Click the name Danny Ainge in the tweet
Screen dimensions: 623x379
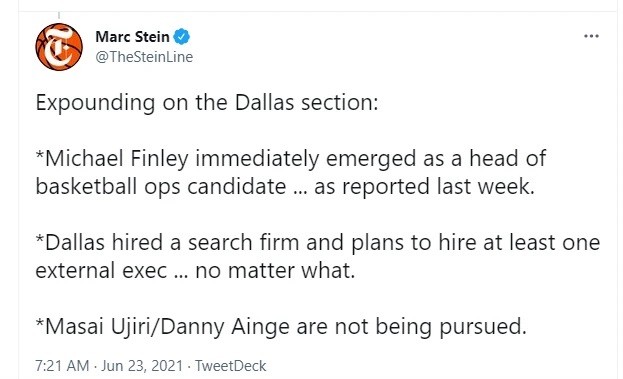click(226, 327)
